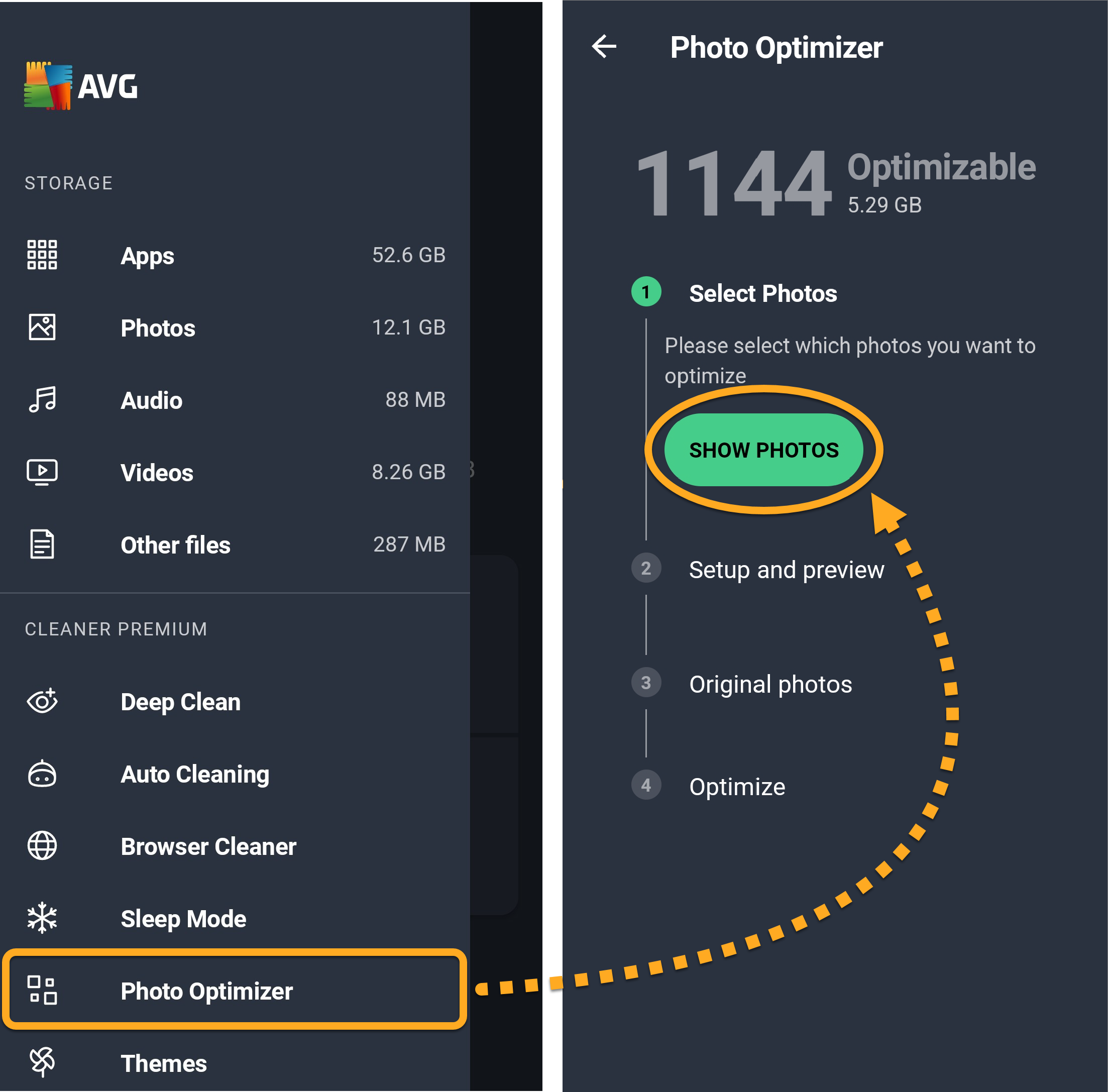This screenshot has height=1092, width=1108.
Task: Click the Themes pinwheel icon
Action: coord(42,1062)
